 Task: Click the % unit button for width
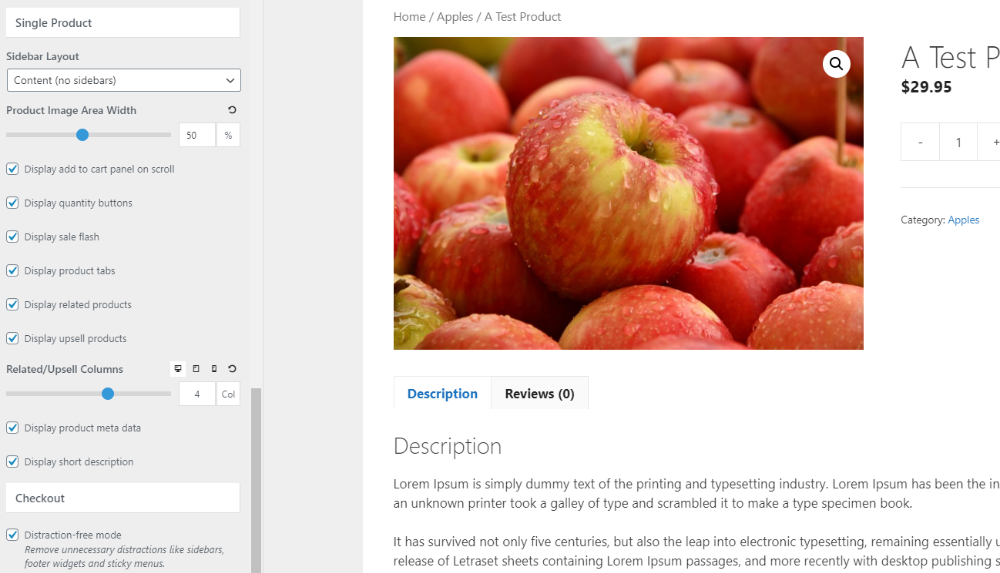228,135
